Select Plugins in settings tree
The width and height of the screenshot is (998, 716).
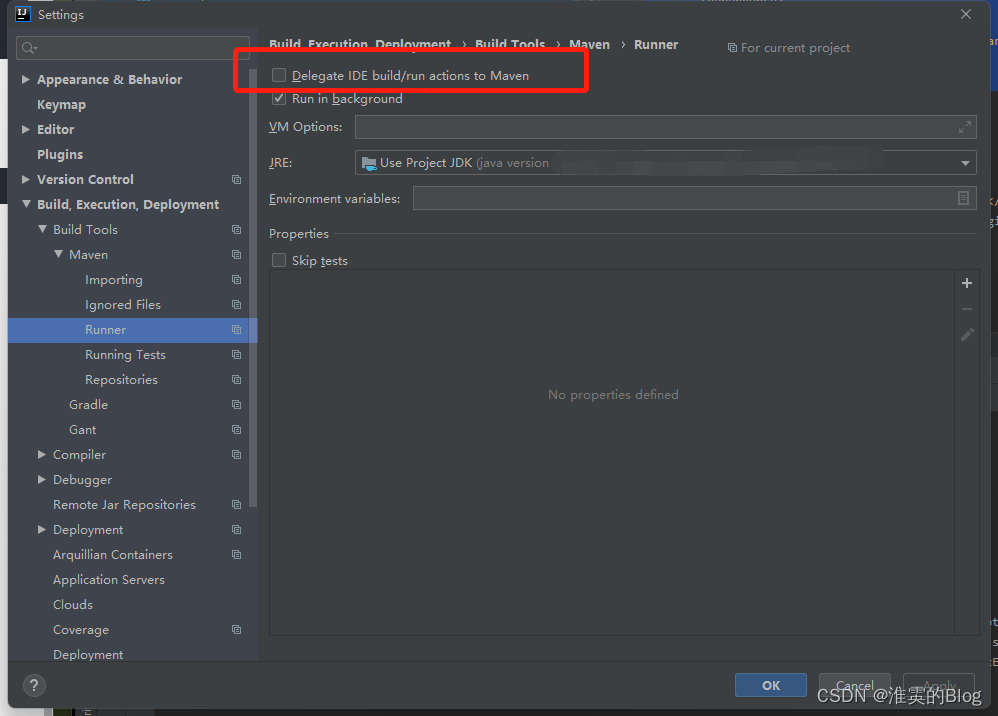click(x=60, y=155)
